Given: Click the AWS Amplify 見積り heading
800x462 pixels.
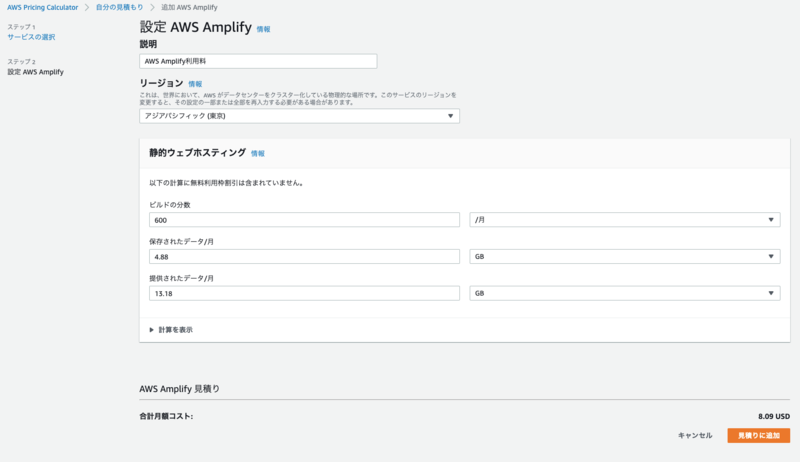Looking at the screenshot, I should [x=180, y=389].
